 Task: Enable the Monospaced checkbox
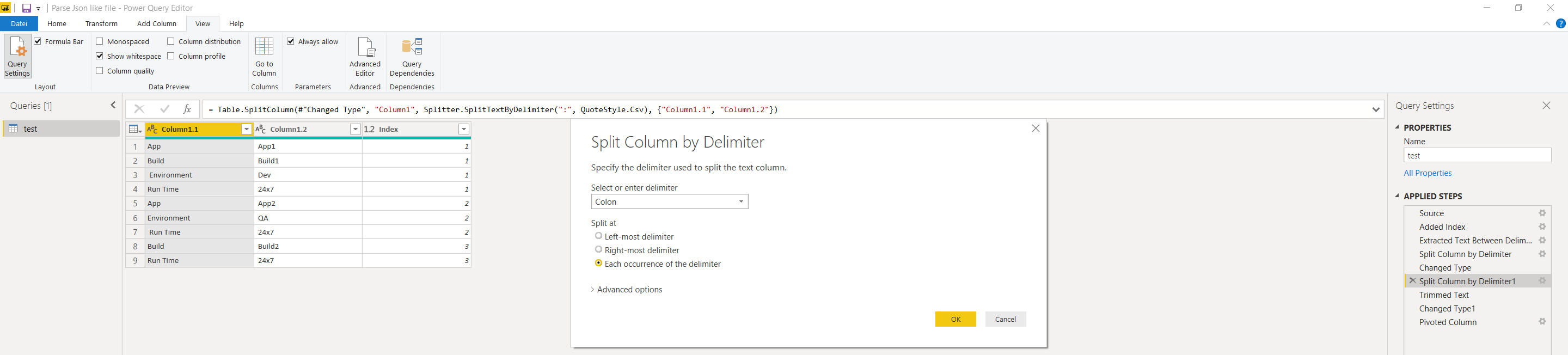(100, 41)
